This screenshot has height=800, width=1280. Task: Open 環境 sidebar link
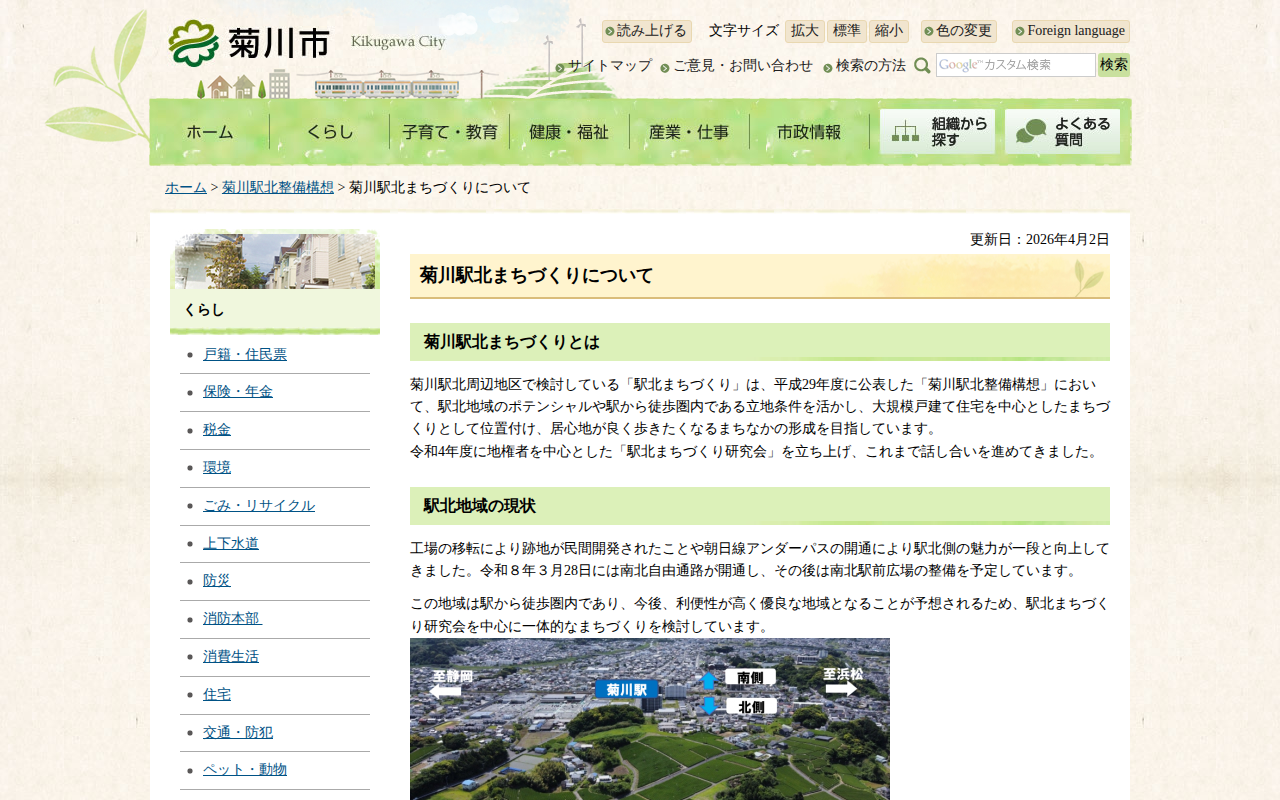tap(217, 468)
